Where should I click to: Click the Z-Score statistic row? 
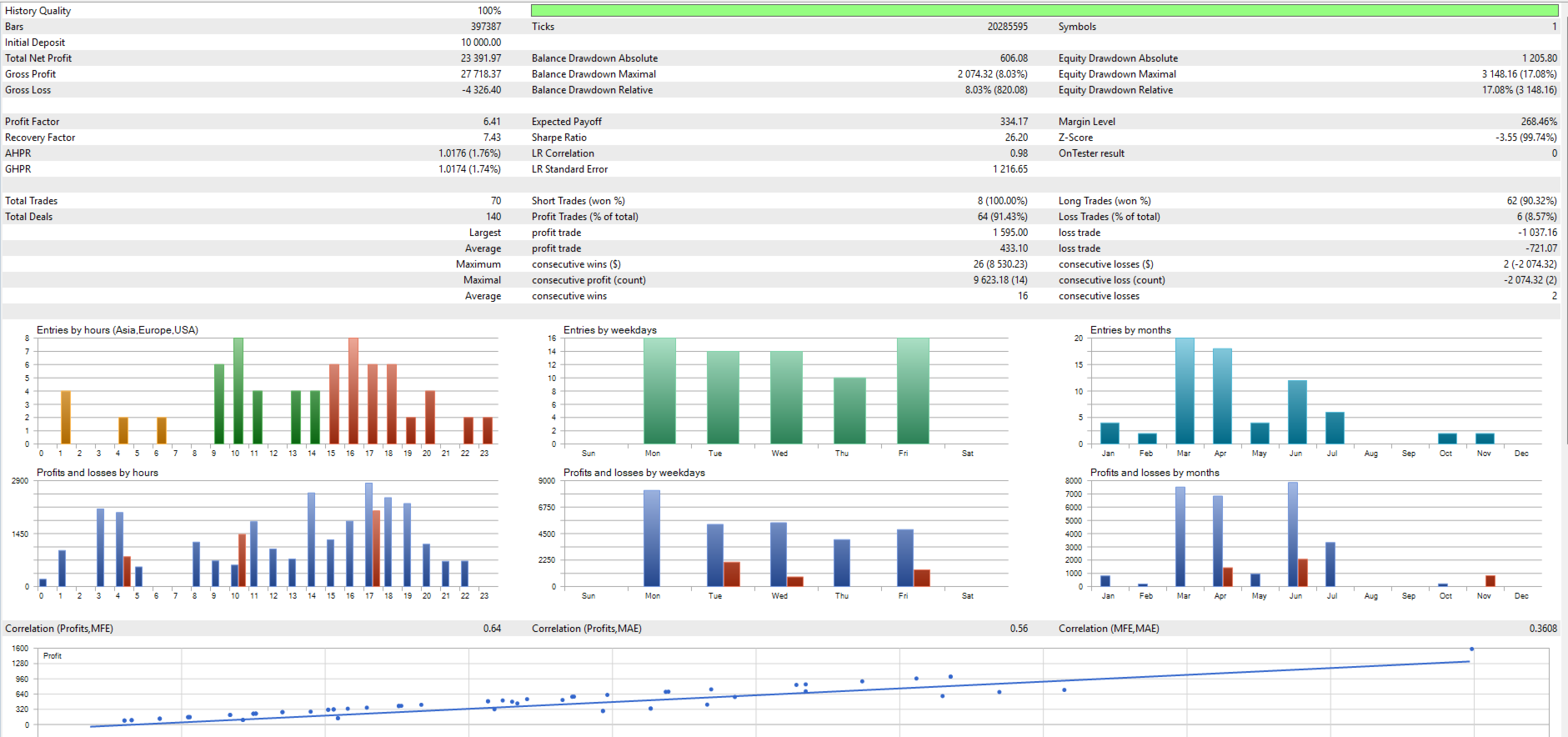click(x=1307, y=138)
